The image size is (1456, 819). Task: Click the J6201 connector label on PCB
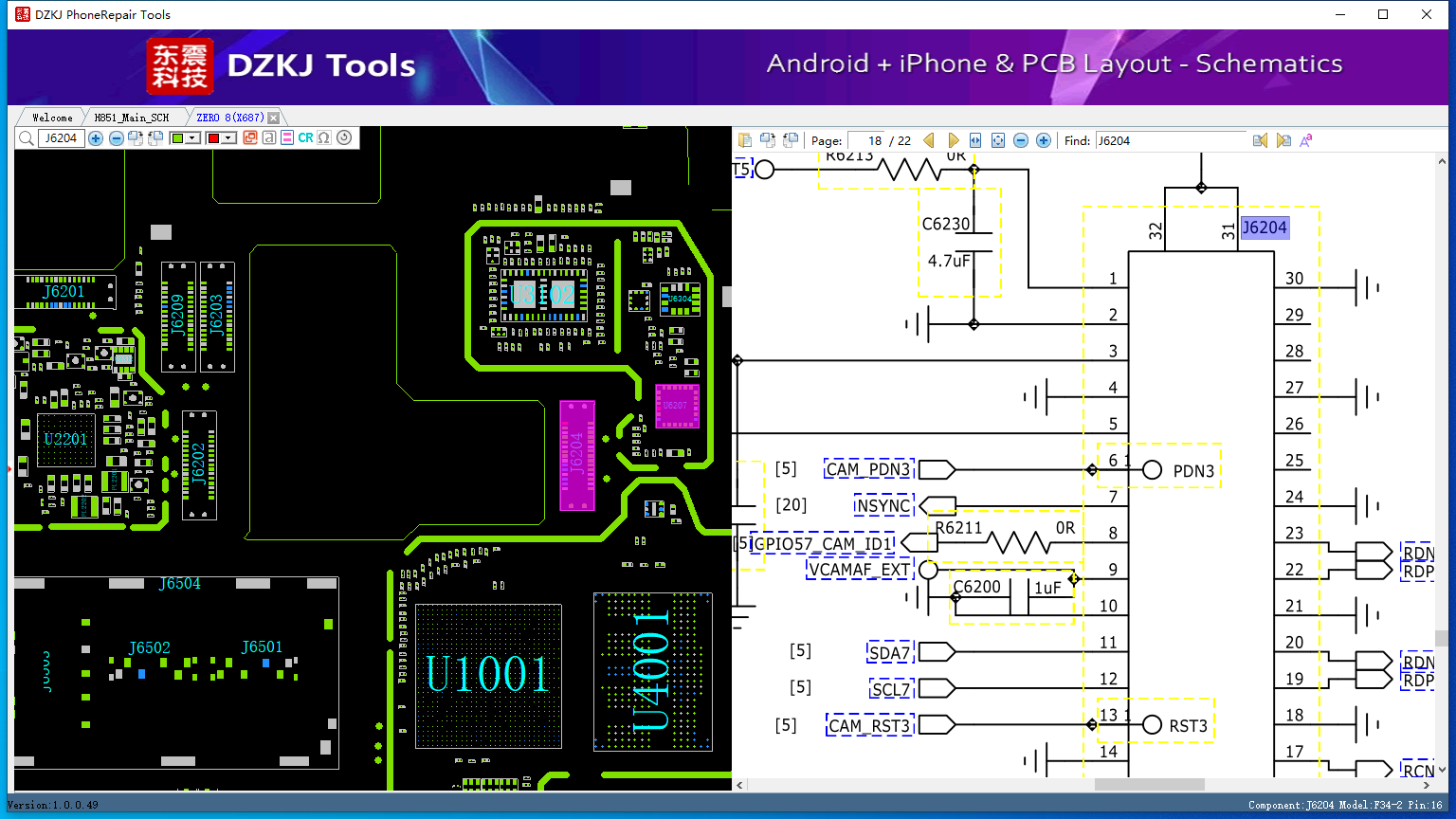tap(64, 292)
